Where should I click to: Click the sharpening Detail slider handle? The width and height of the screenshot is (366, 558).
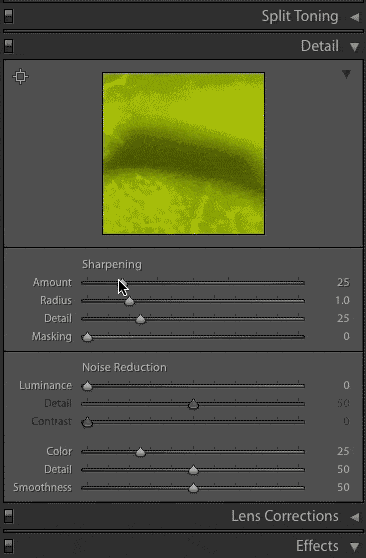(141, 319)
